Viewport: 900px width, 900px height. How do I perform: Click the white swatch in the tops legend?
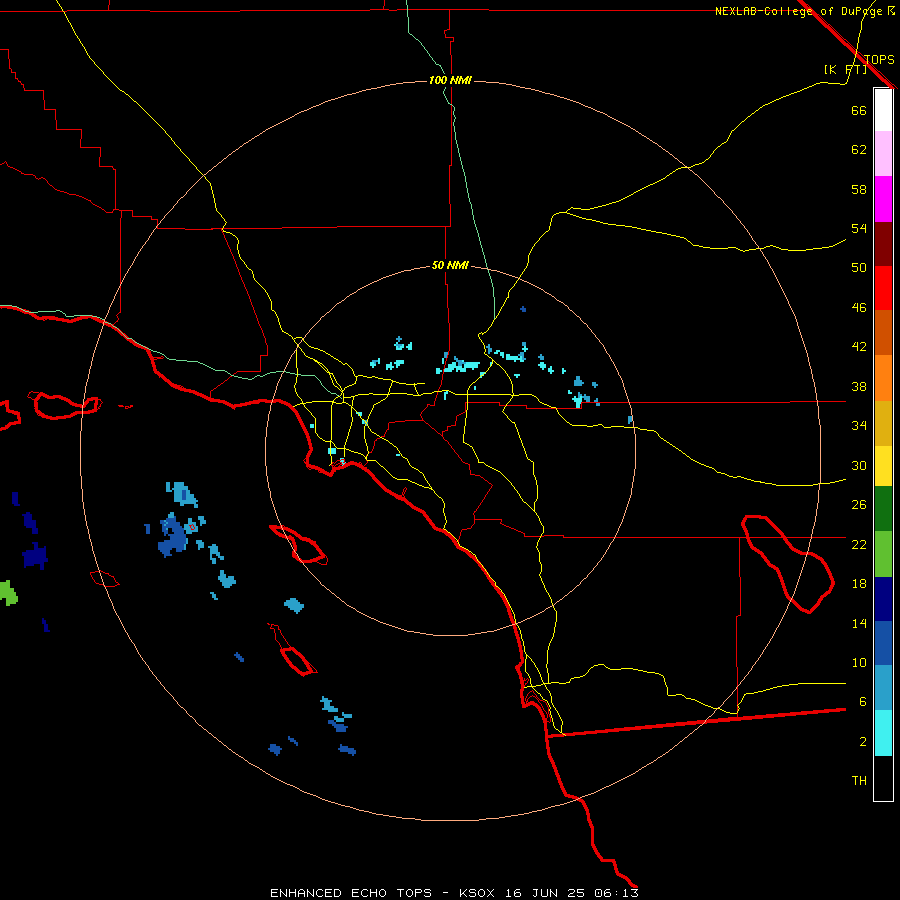[x=883, y=110]
